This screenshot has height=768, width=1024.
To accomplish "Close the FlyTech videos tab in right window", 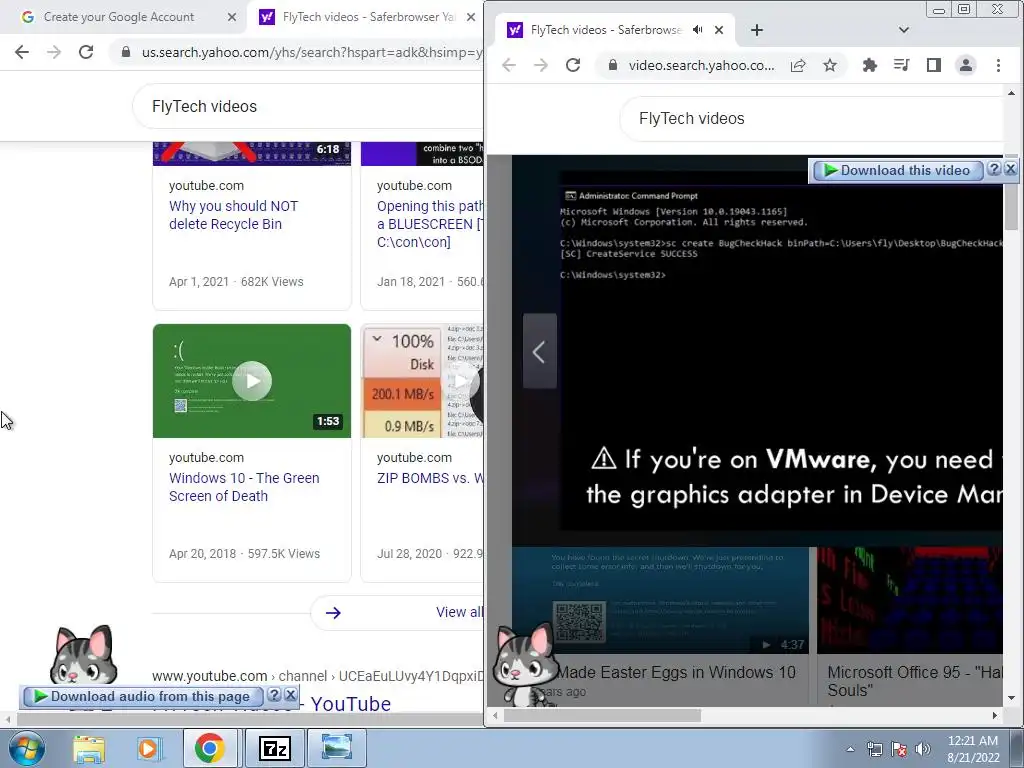I will [719, 30].
